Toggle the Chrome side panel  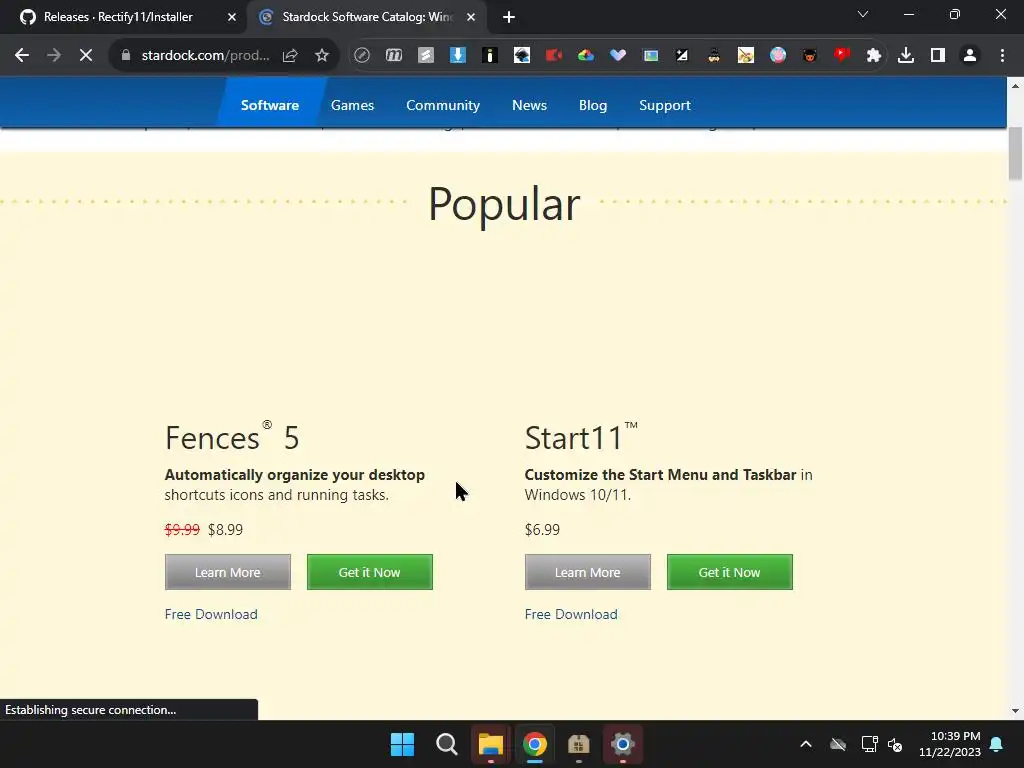(938, 56)
